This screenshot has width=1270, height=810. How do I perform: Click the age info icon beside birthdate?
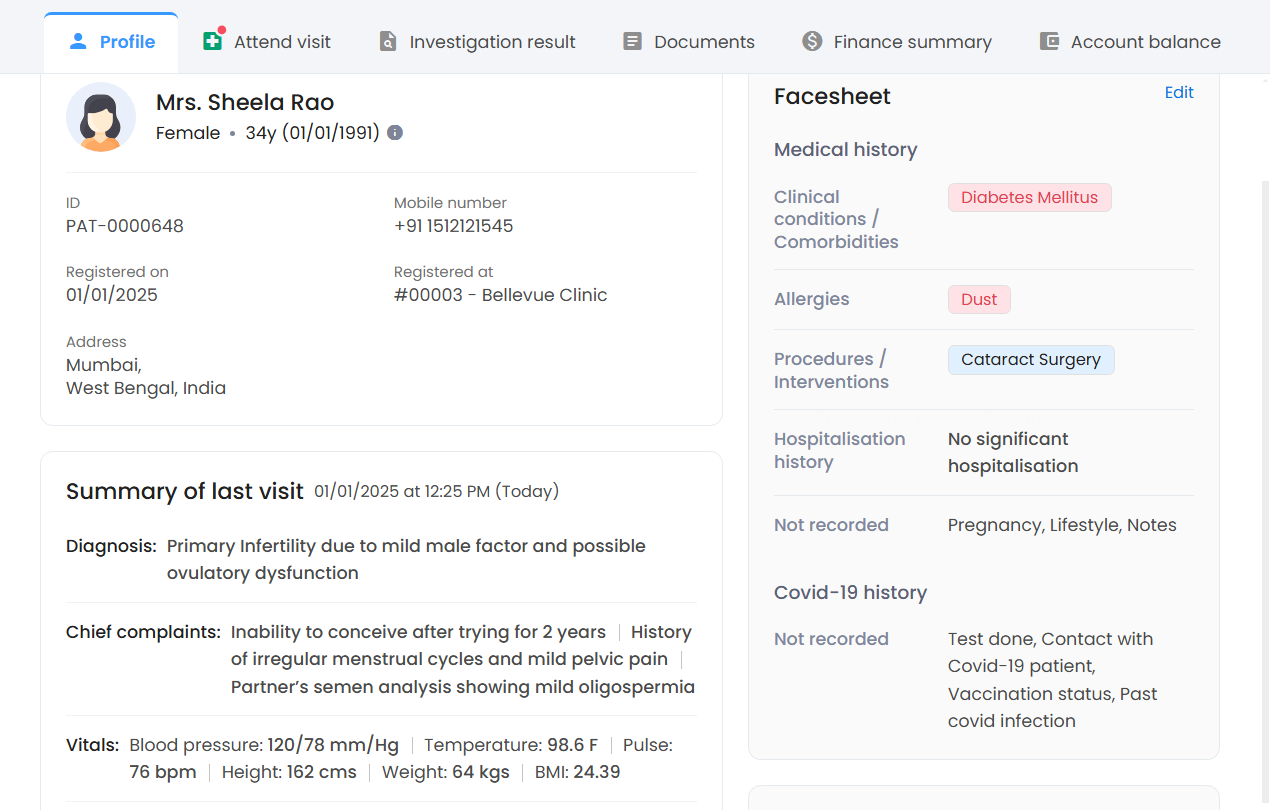pos(395,133)
